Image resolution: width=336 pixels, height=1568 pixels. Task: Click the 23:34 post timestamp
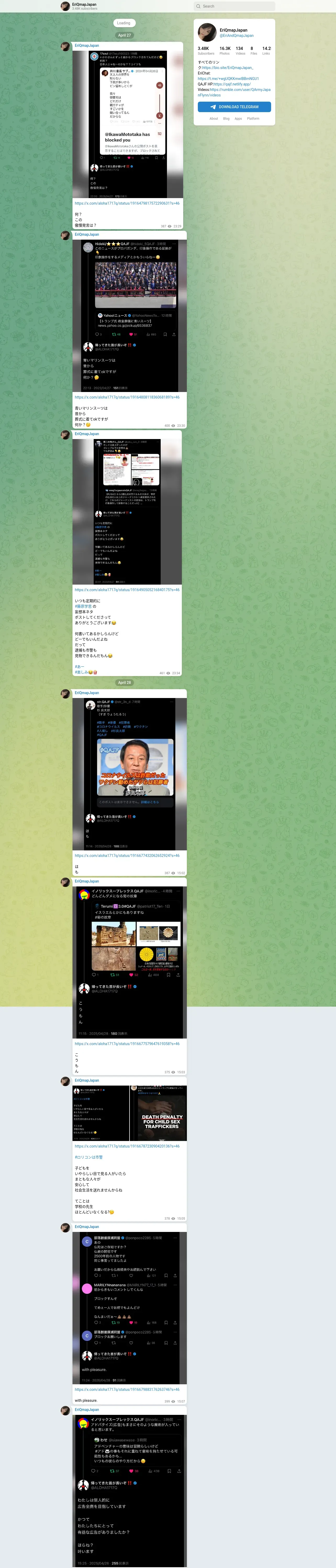point(176,673)
